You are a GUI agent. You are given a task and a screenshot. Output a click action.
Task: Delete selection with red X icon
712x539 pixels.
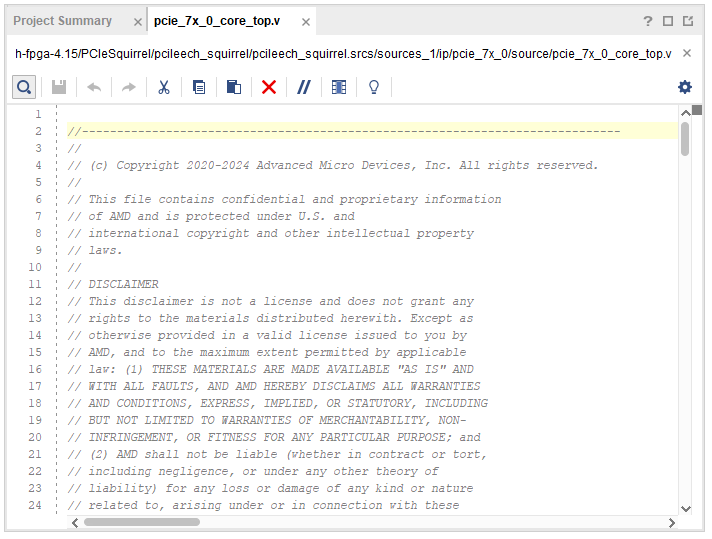(x=269, y=87)
